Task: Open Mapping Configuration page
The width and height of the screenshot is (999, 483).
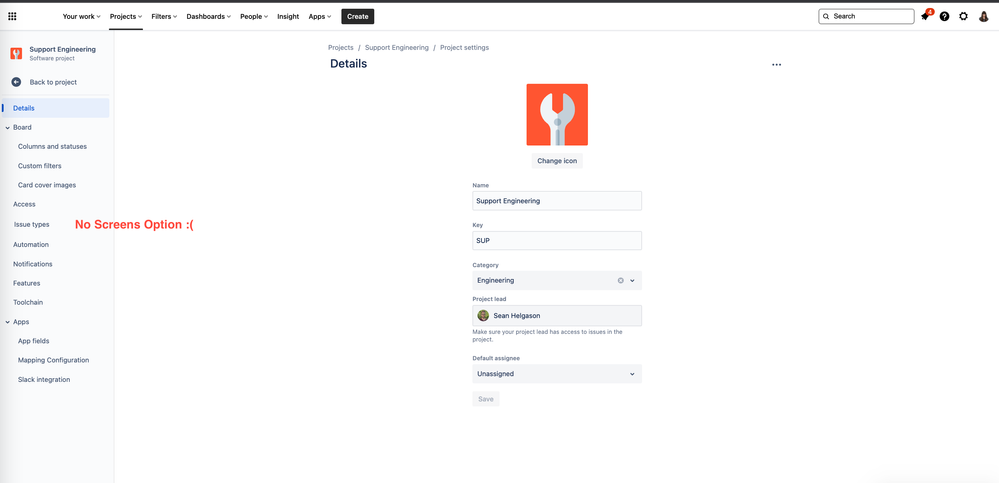Action: point(54,361)
